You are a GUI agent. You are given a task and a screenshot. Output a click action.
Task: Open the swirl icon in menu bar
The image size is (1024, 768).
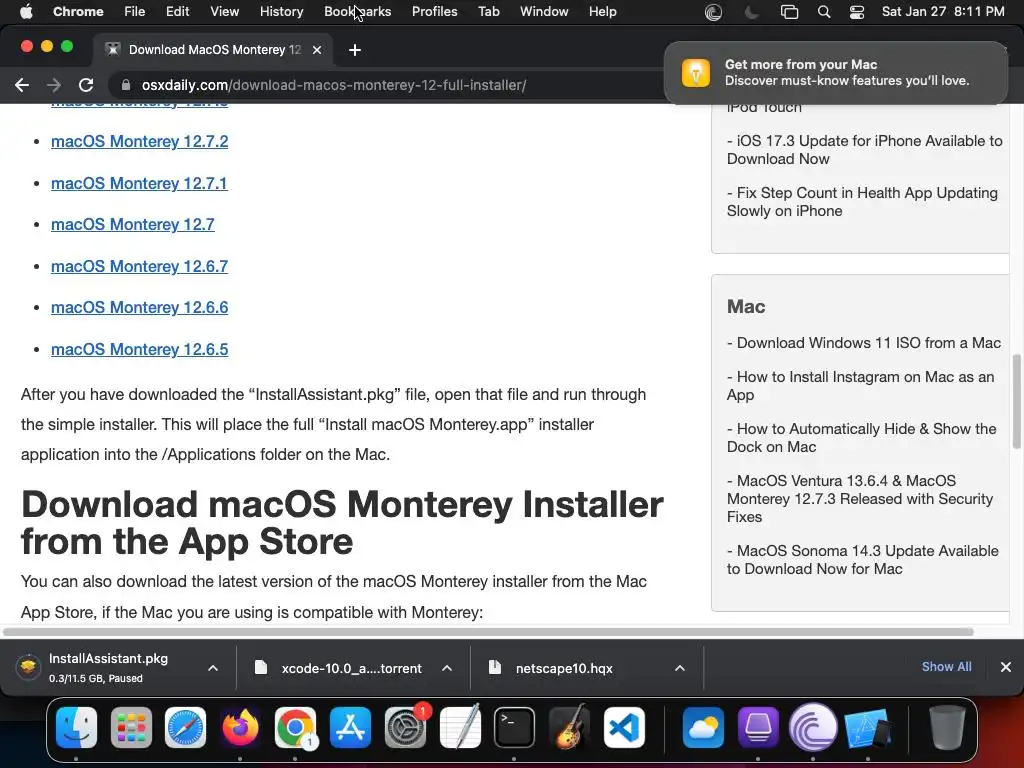pyautogui.click(x=713, y=12)
